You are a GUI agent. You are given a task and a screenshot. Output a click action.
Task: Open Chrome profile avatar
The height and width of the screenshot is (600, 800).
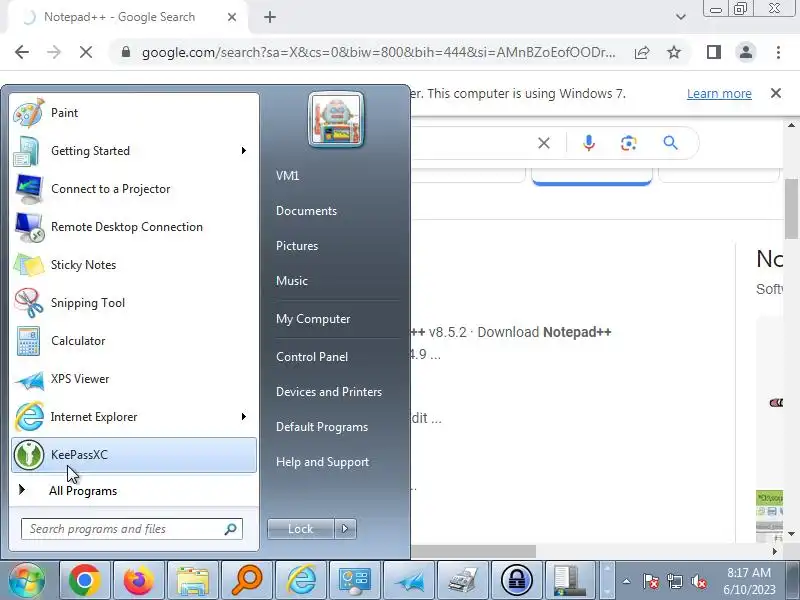(x=746, y=52)
